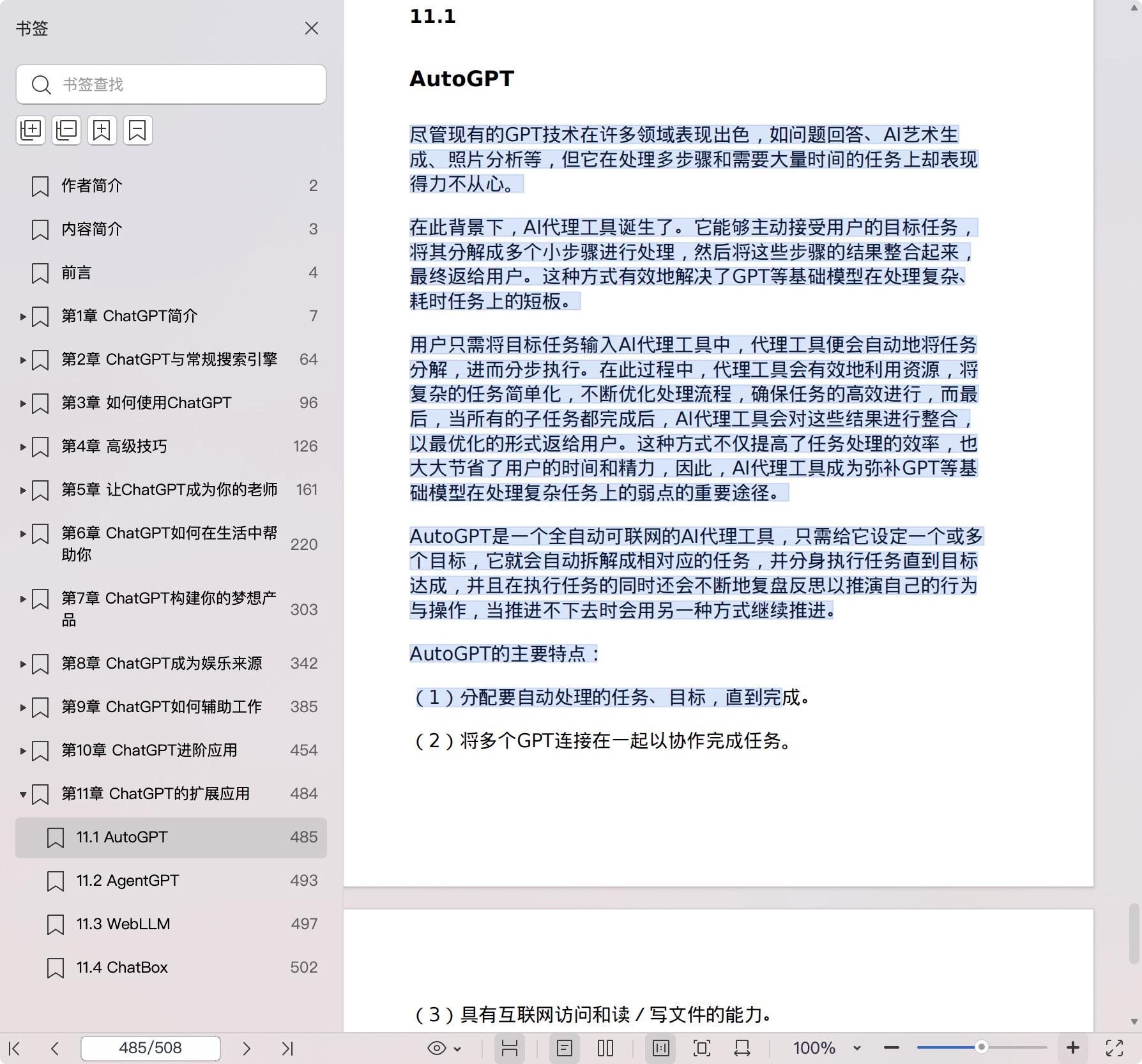Select 11.2 AgentGPT bookmark

click(171, 881)
